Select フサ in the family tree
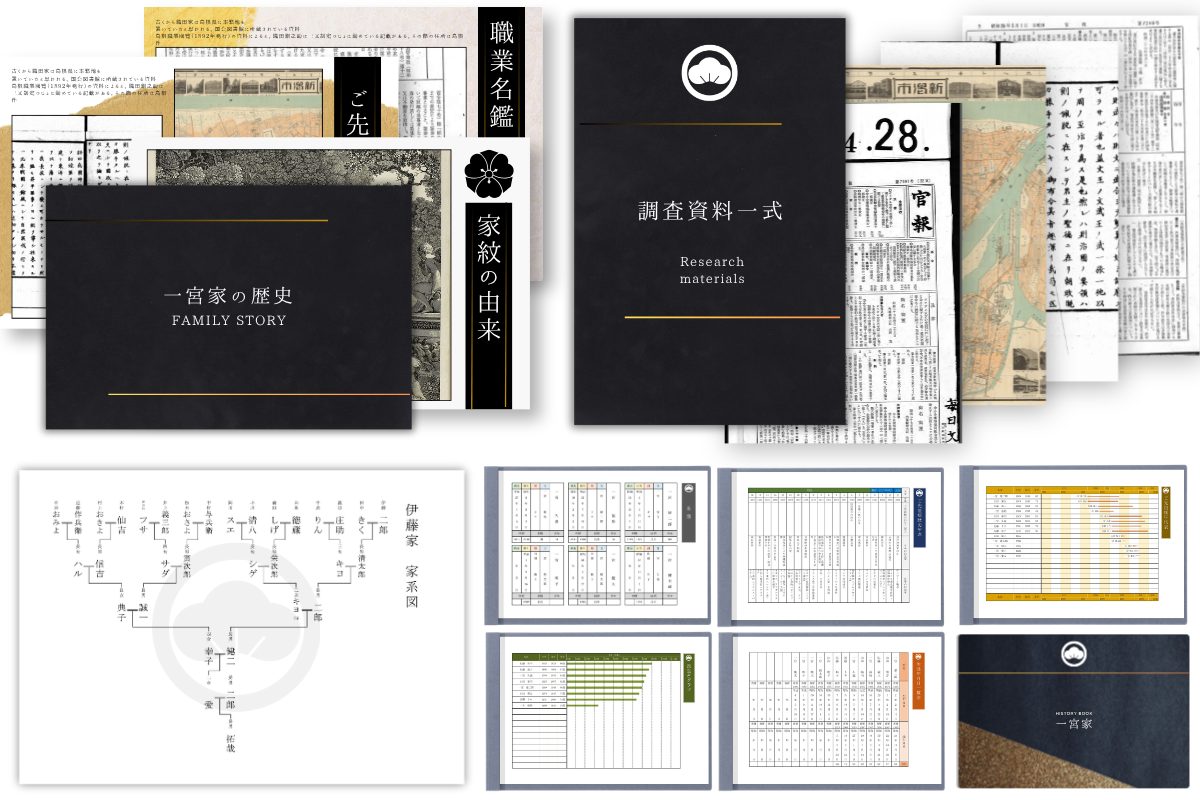The width and height of the screenshot is (1200, 800). [143, 524]
